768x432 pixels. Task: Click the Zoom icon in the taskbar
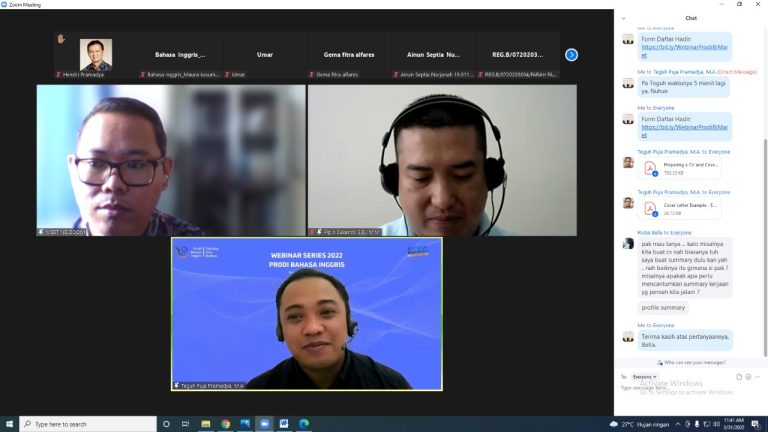pos(264,424)
